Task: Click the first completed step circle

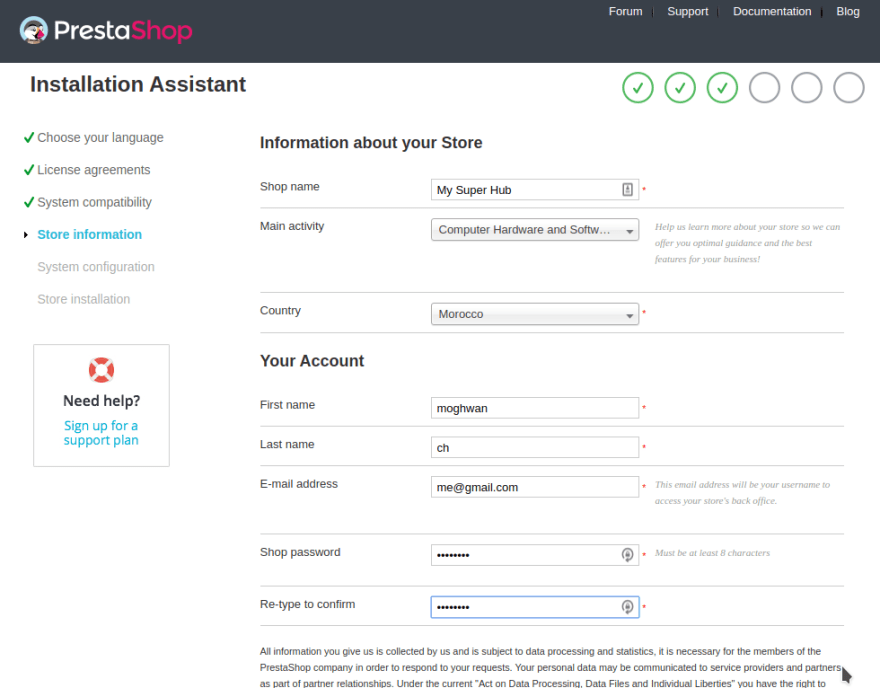Action: 637,88
